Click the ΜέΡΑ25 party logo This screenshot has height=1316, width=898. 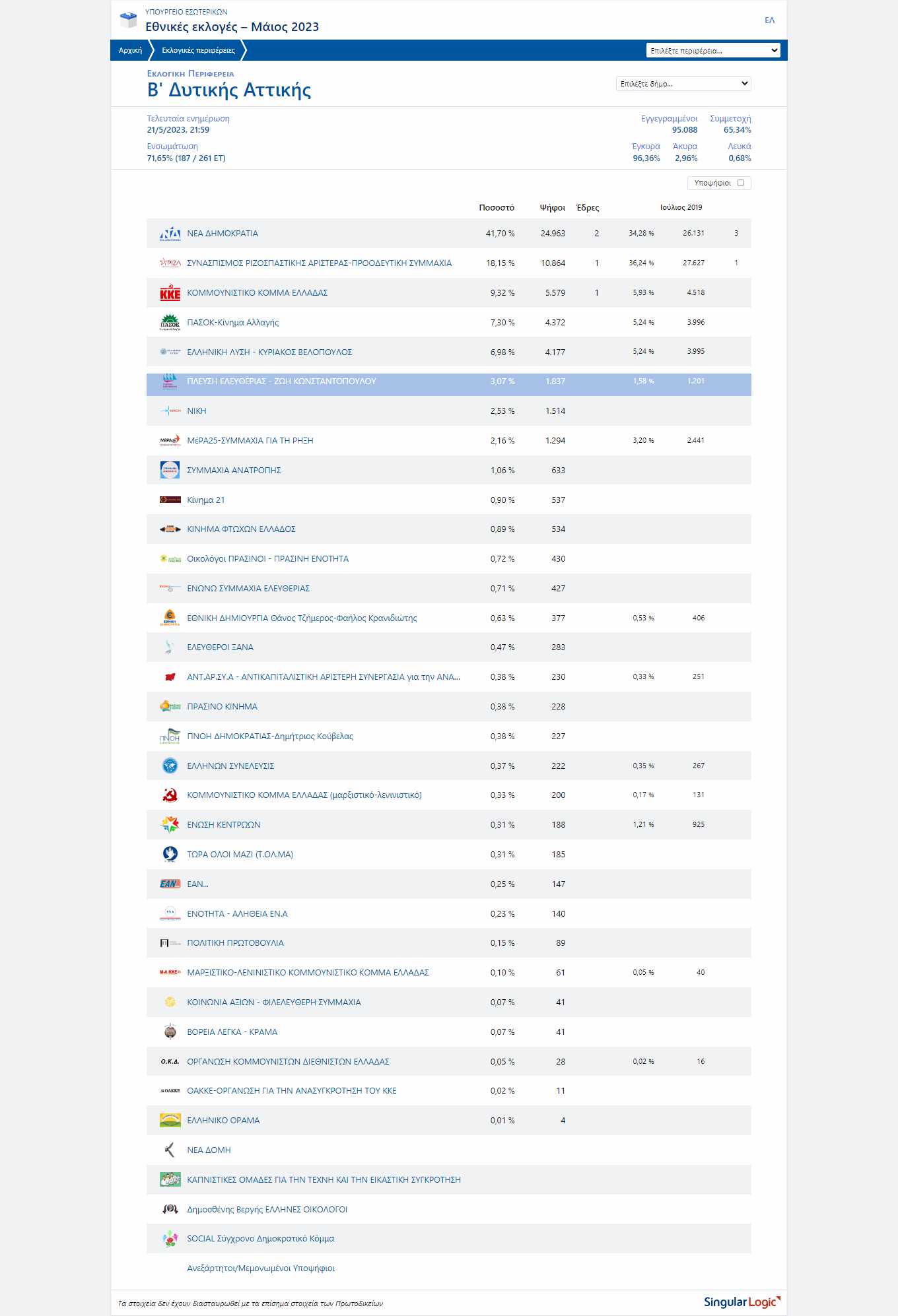170,440
